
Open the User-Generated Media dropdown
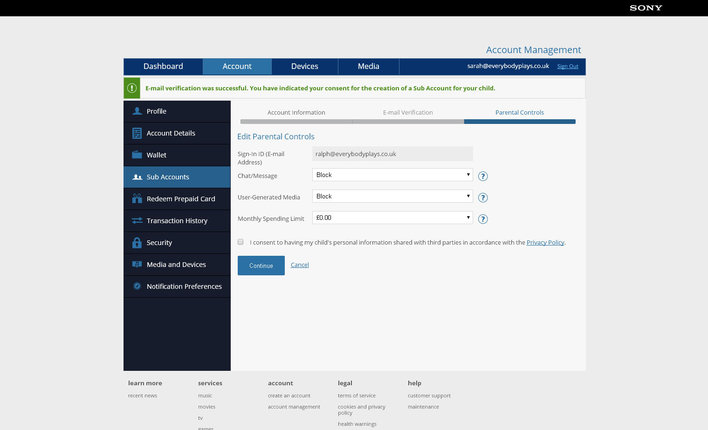(392, 196)
